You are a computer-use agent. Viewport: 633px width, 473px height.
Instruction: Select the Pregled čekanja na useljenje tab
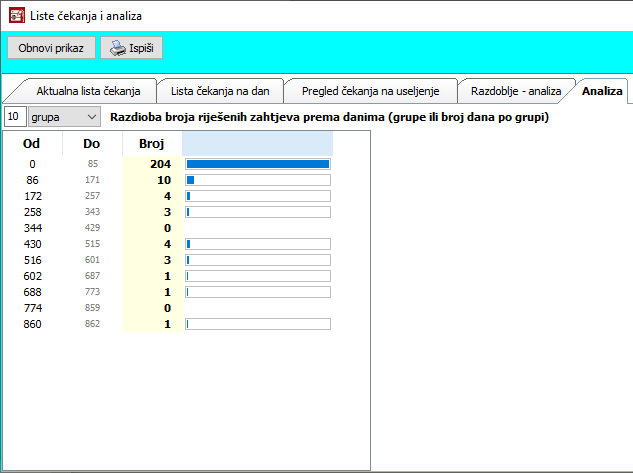click(370, 91)
